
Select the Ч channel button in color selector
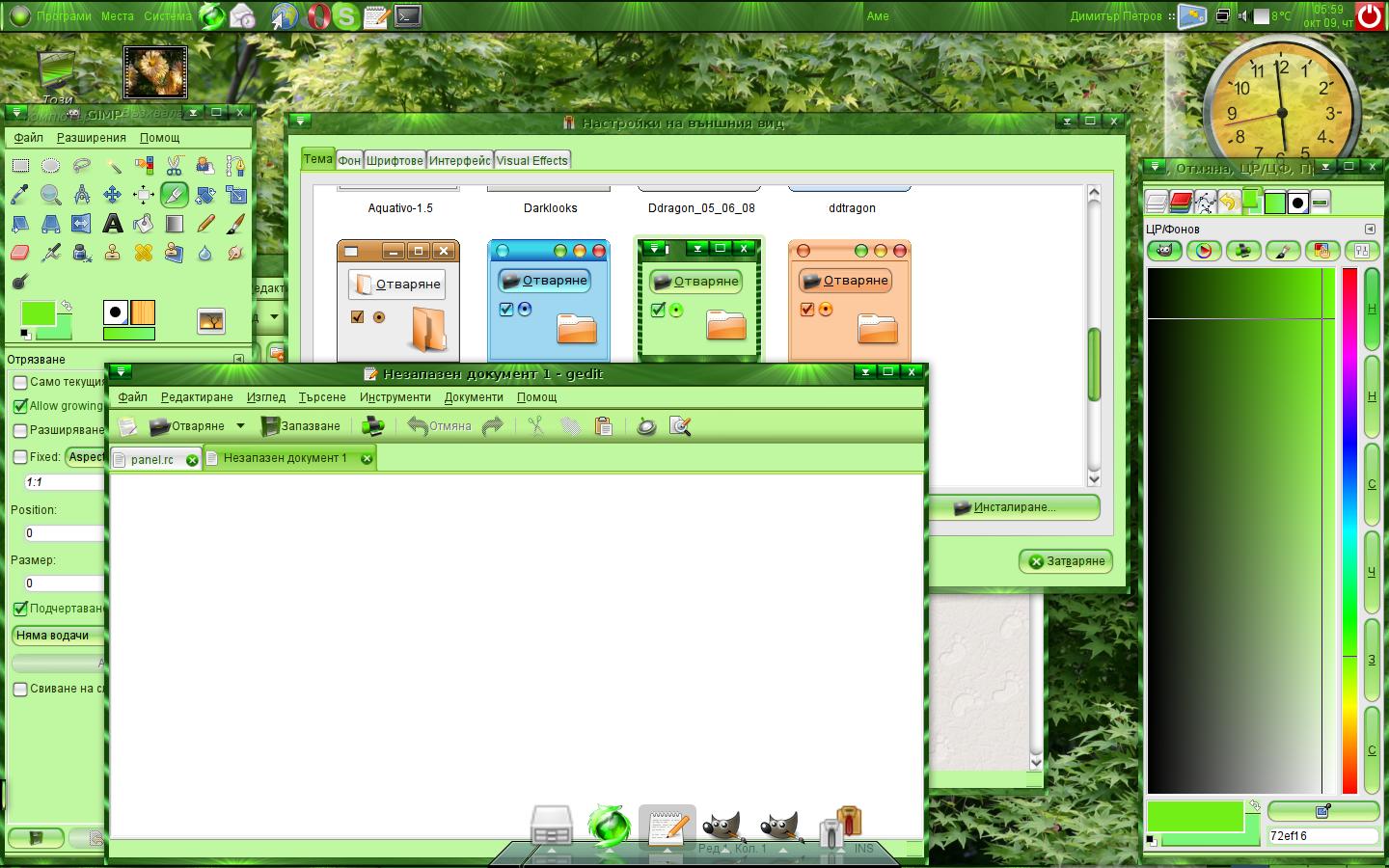1372,572
